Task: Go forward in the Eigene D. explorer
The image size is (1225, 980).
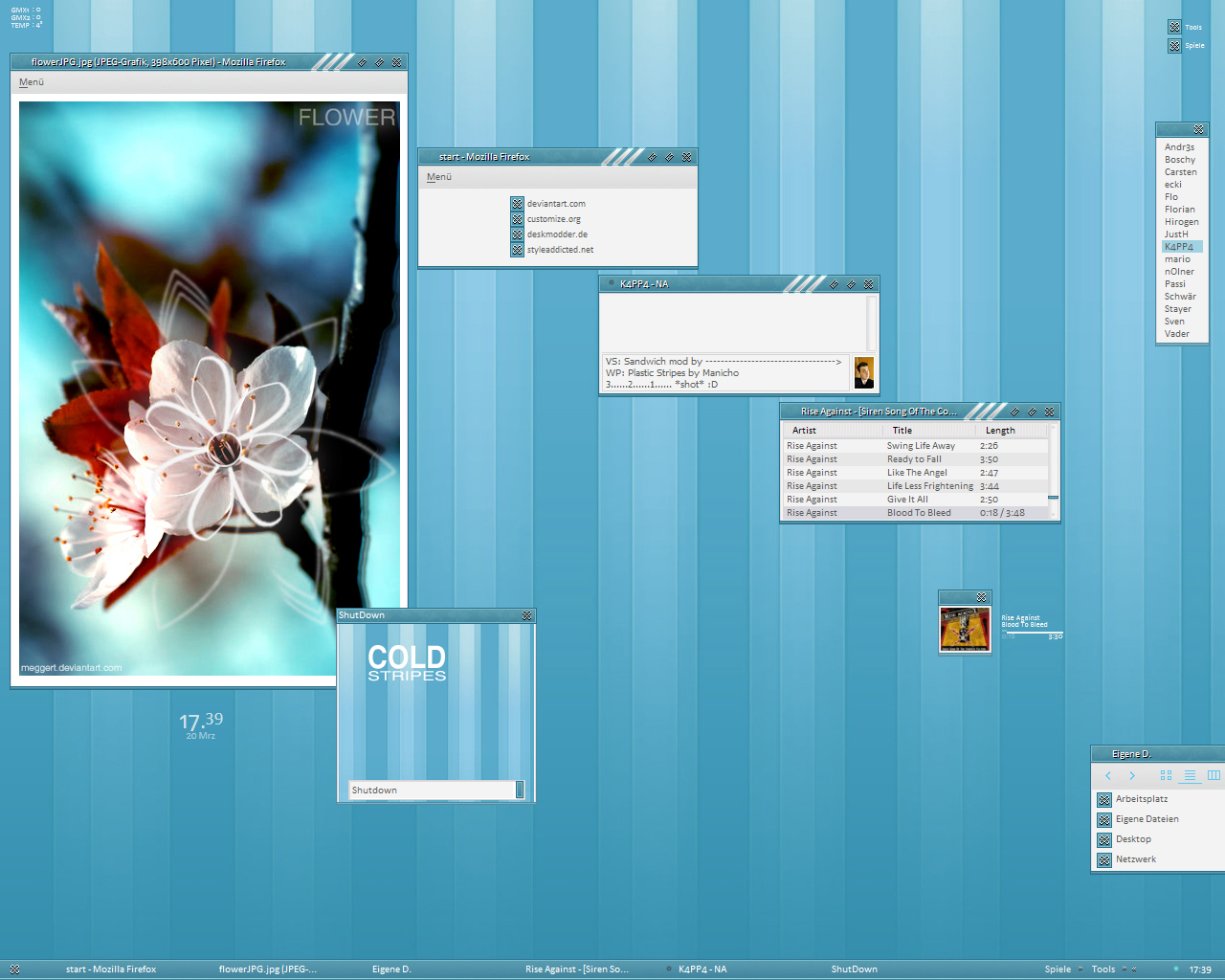Action: (1132, 776)
